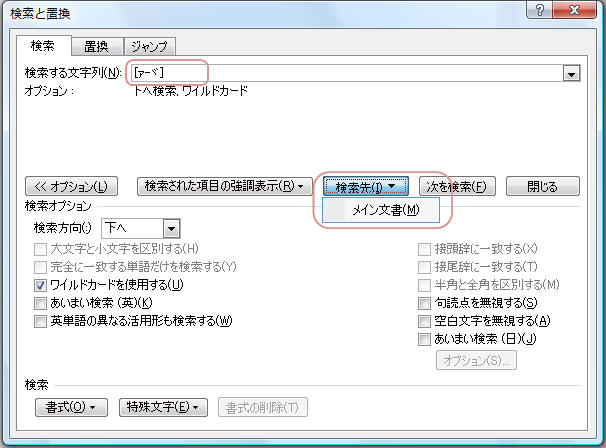Viewport: 606px width, 448px height.
Task: Expand the search string history dropdown arrow
Action: 571,73
